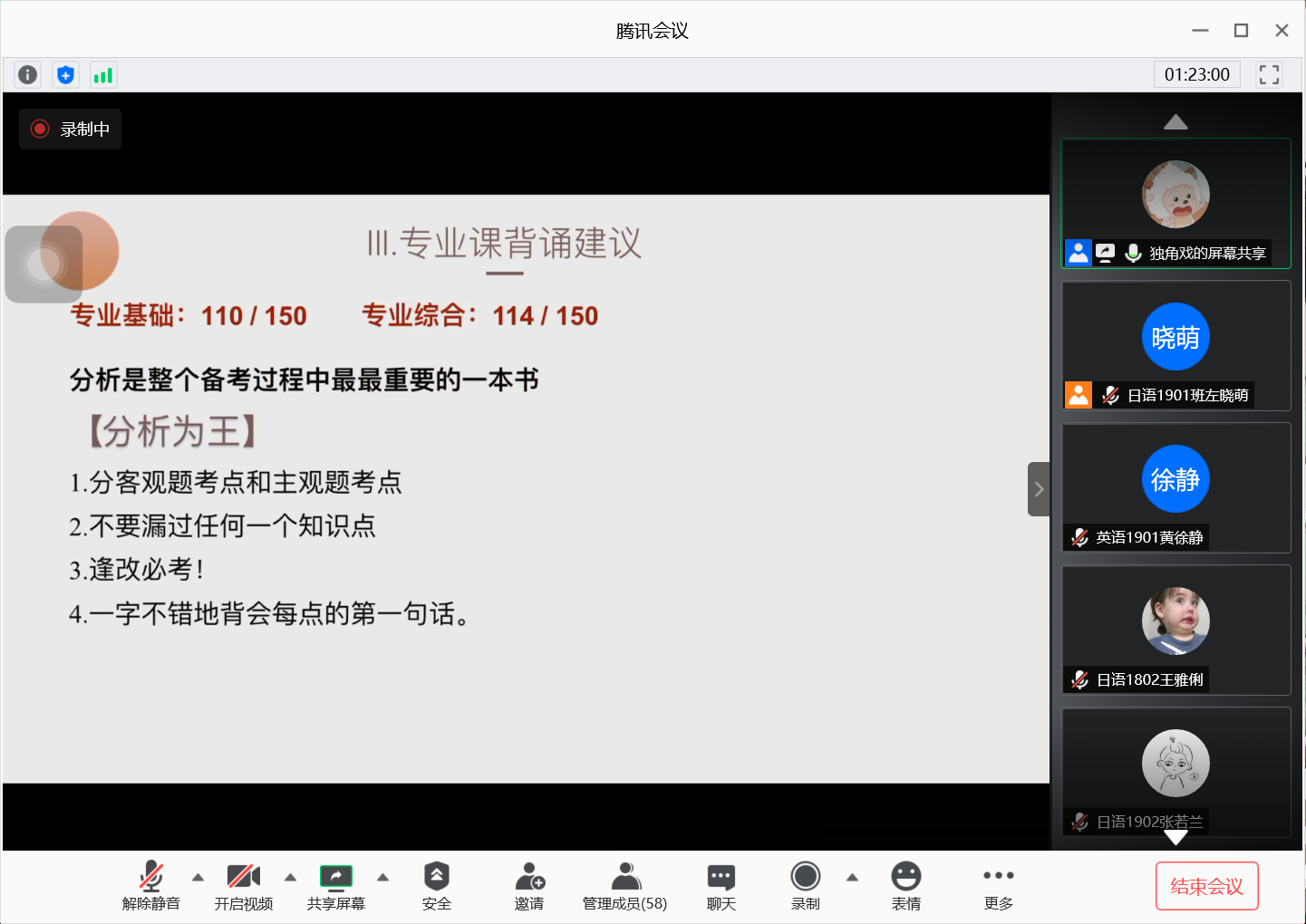Open 管理成员(58) member list

pos(624,885)
